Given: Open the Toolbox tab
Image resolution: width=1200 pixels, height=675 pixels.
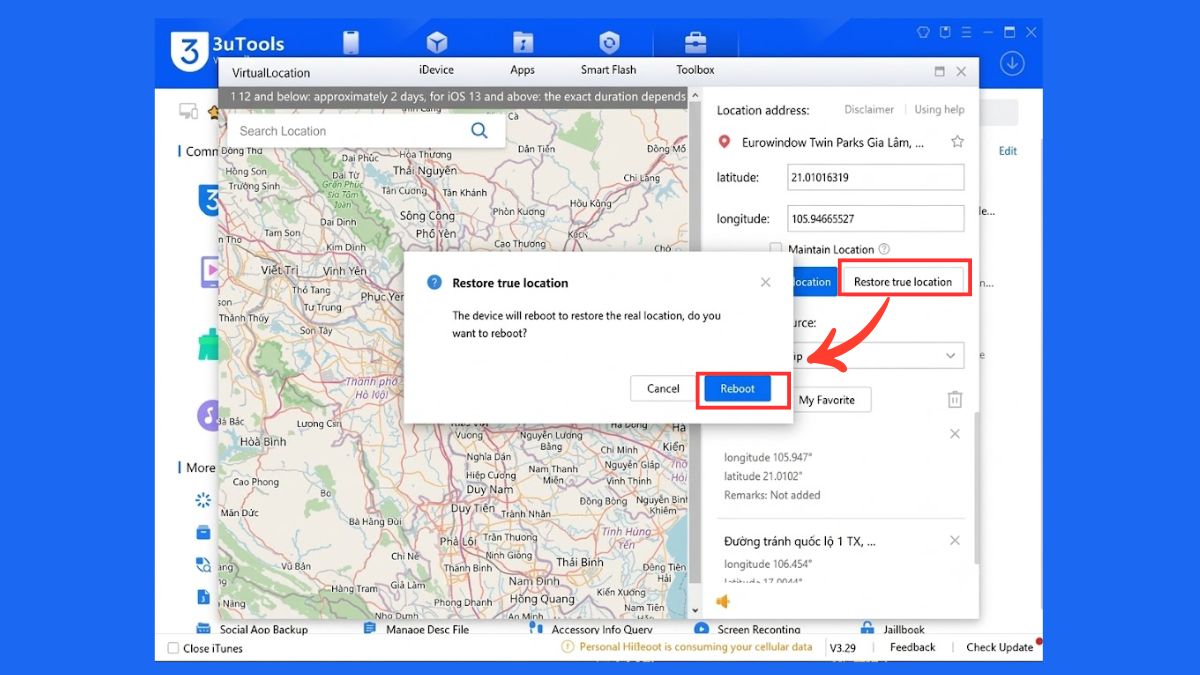Looking at the screenshot, I should (695, 70).
